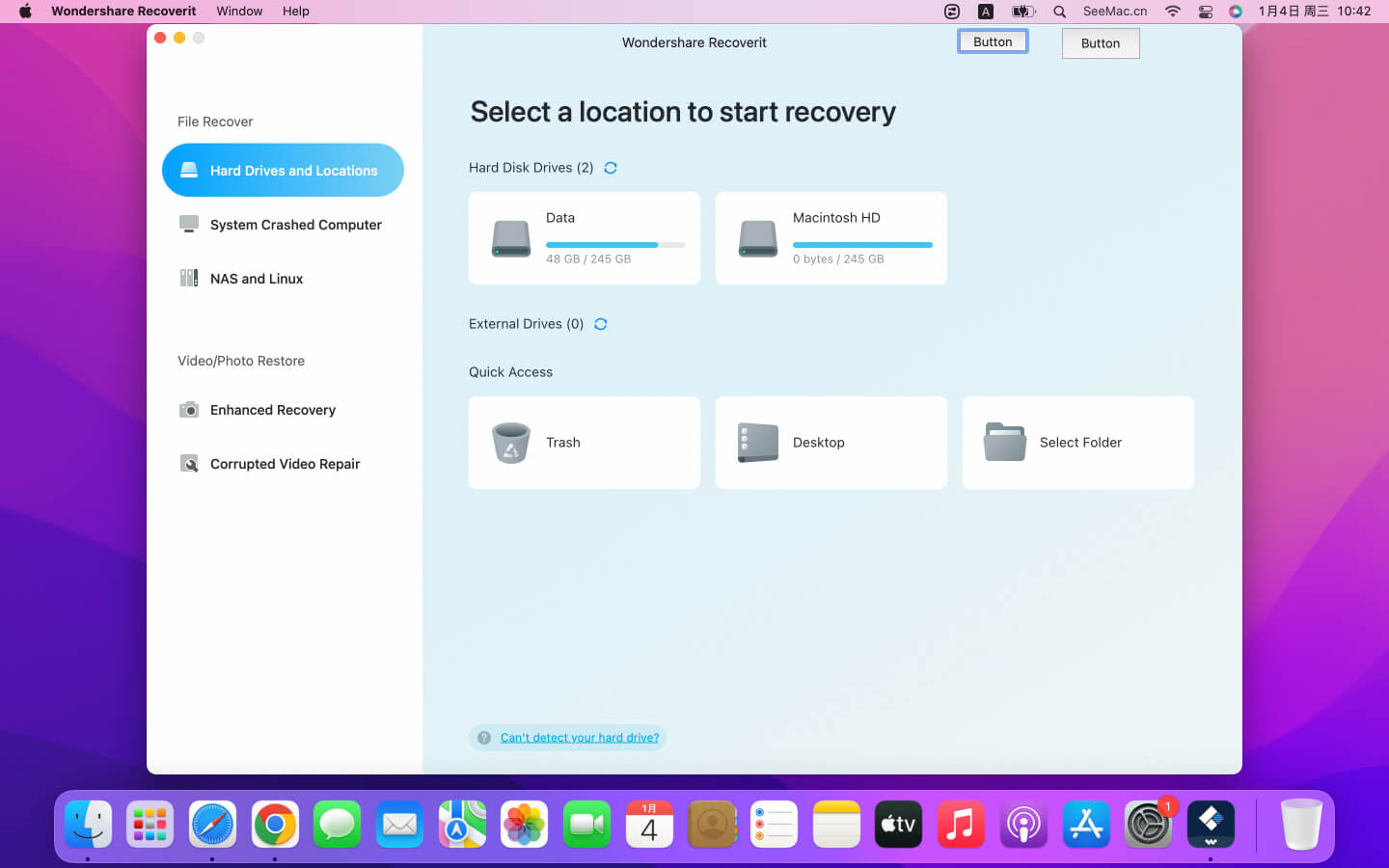Viewport: 1389px width, 868px height.
Task: Go to NAS and Linux recovery
Action: click(257, 279)
